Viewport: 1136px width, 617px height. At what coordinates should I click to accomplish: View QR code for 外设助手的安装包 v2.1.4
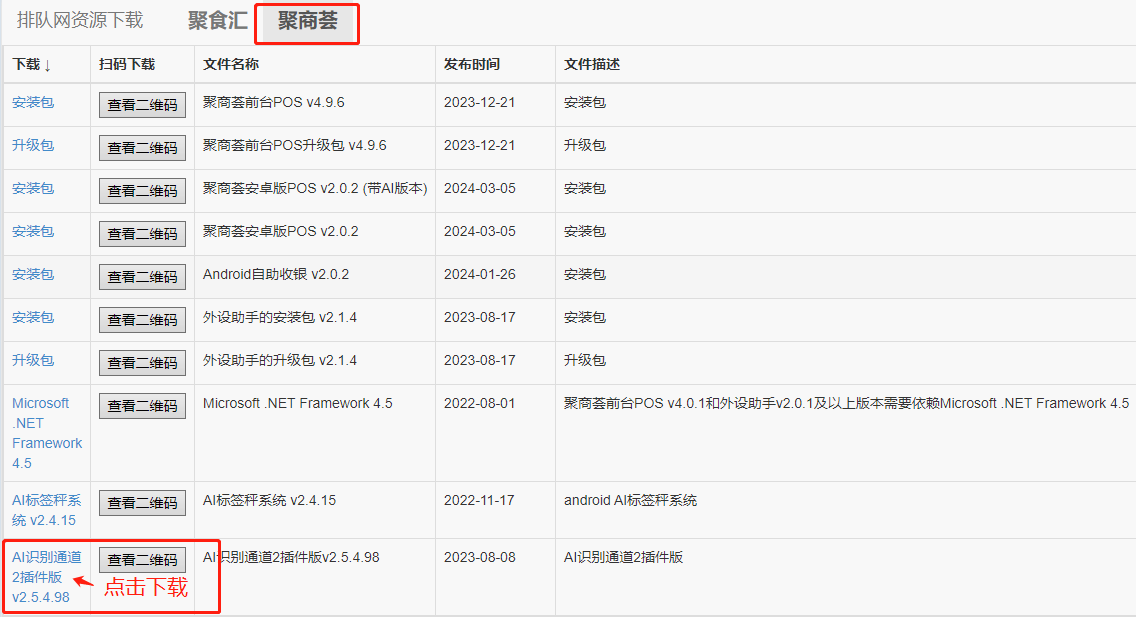tap(142, 320)
